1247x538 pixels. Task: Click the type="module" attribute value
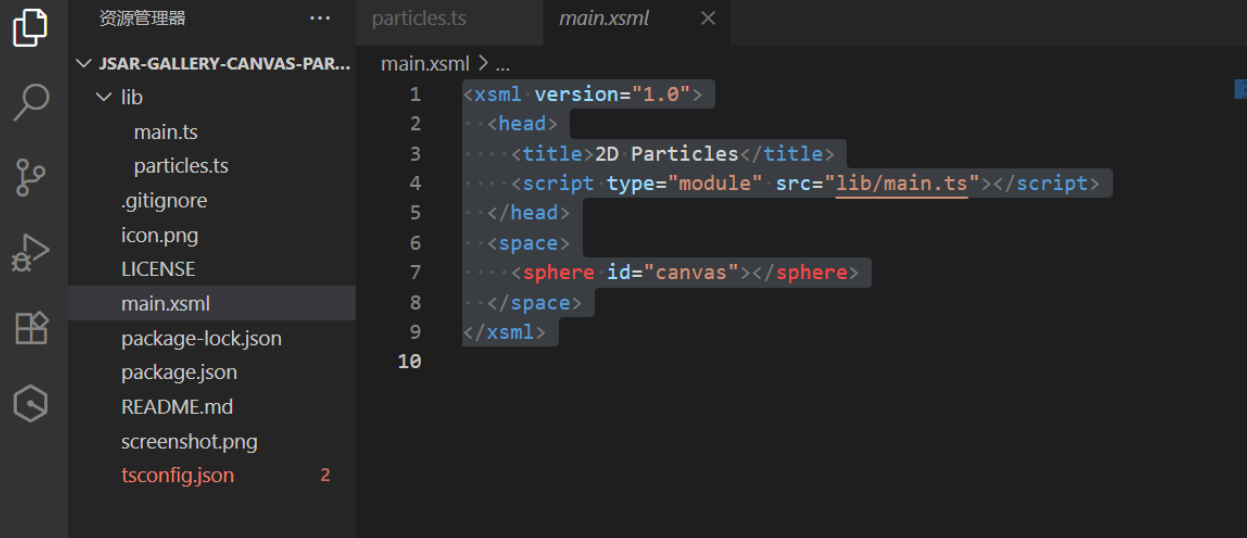click(x=716, y=183)
